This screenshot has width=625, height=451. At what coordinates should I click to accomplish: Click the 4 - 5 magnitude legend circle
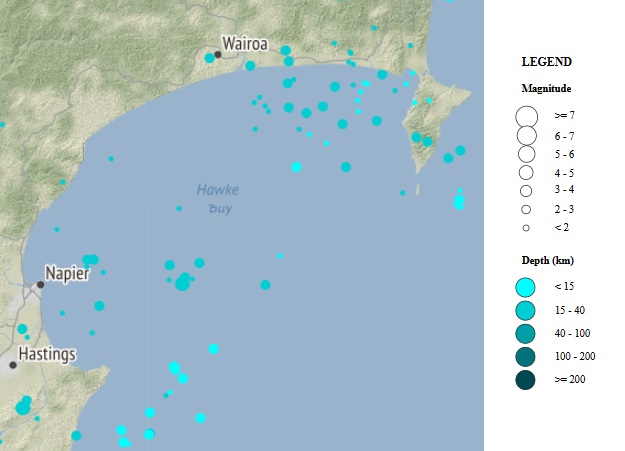tap(526, 173)
